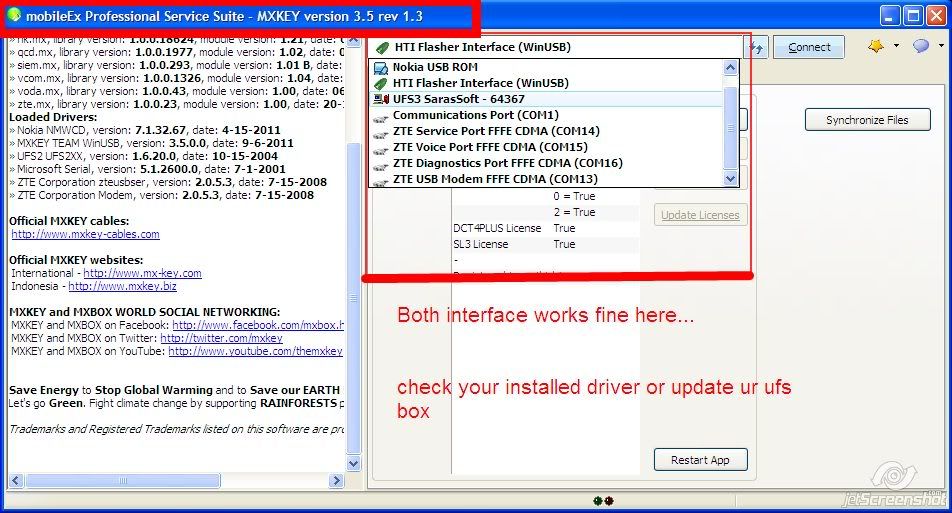Click the log horizontal scrollbar thumb
The width and height of the screenshot is (952, 513).
123,480
